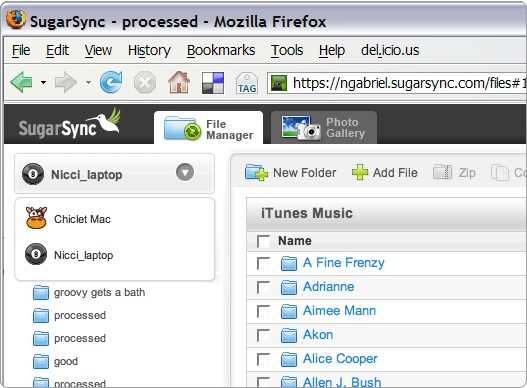Click the Chiclet Mac cow icon
527x388 pixels.
36,218
